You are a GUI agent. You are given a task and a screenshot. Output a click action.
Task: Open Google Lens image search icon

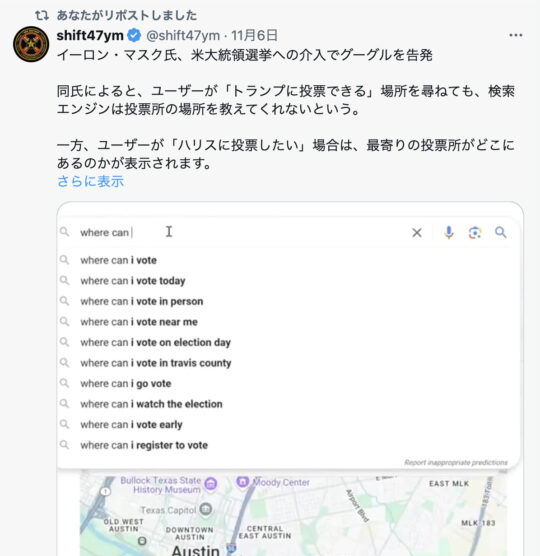(x=475, y=233)
